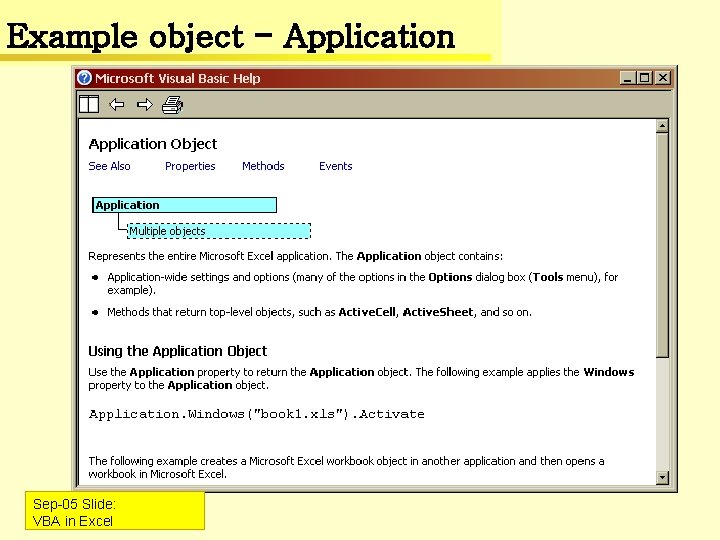Select the Application box in object diagram
Viewport: 720px width, 540px height.
click(x=185, y=205)
